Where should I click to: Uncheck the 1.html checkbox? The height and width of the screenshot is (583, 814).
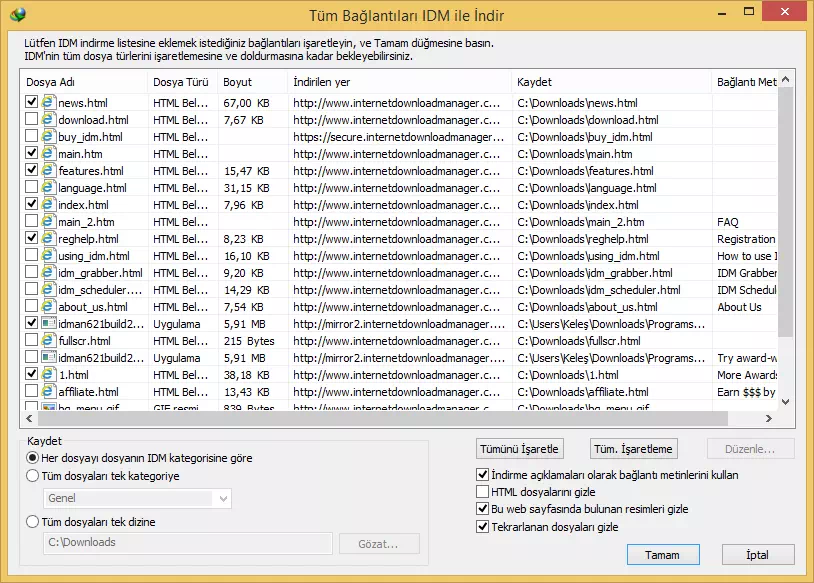point(31,374)
